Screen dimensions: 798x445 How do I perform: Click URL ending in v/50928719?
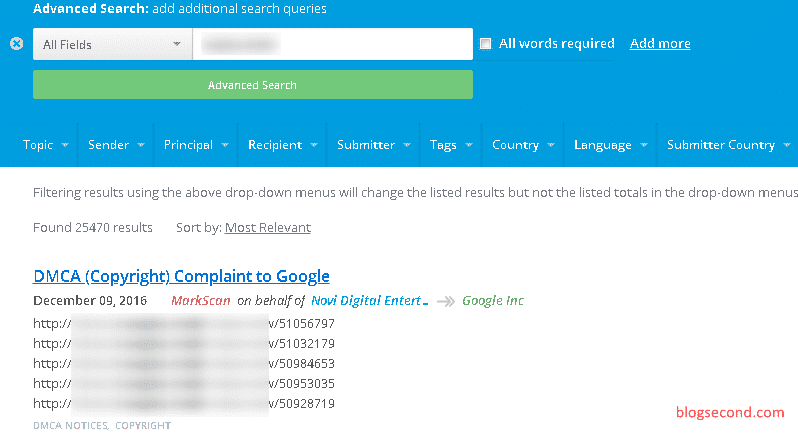pyautogui.click(x=184, y=404)
